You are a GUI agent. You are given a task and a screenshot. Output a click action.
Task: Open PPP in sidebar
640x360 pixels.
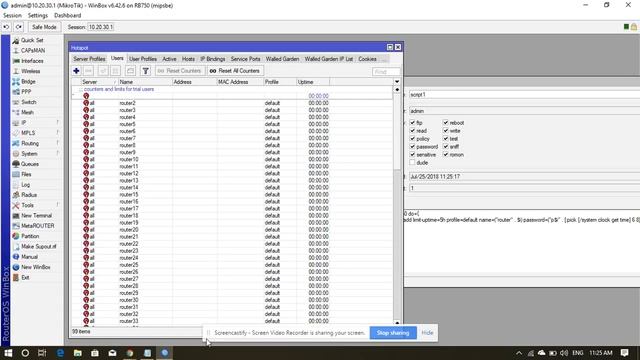point(26,92)
